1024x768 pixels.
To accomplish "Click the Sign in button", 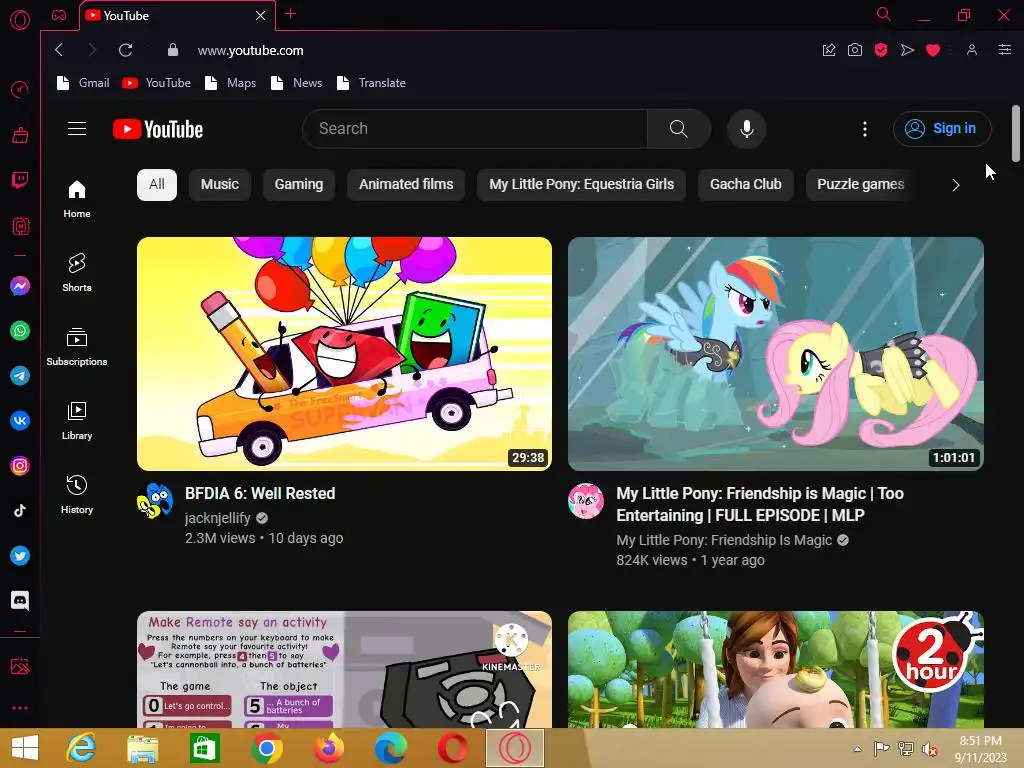I will 942,129.
